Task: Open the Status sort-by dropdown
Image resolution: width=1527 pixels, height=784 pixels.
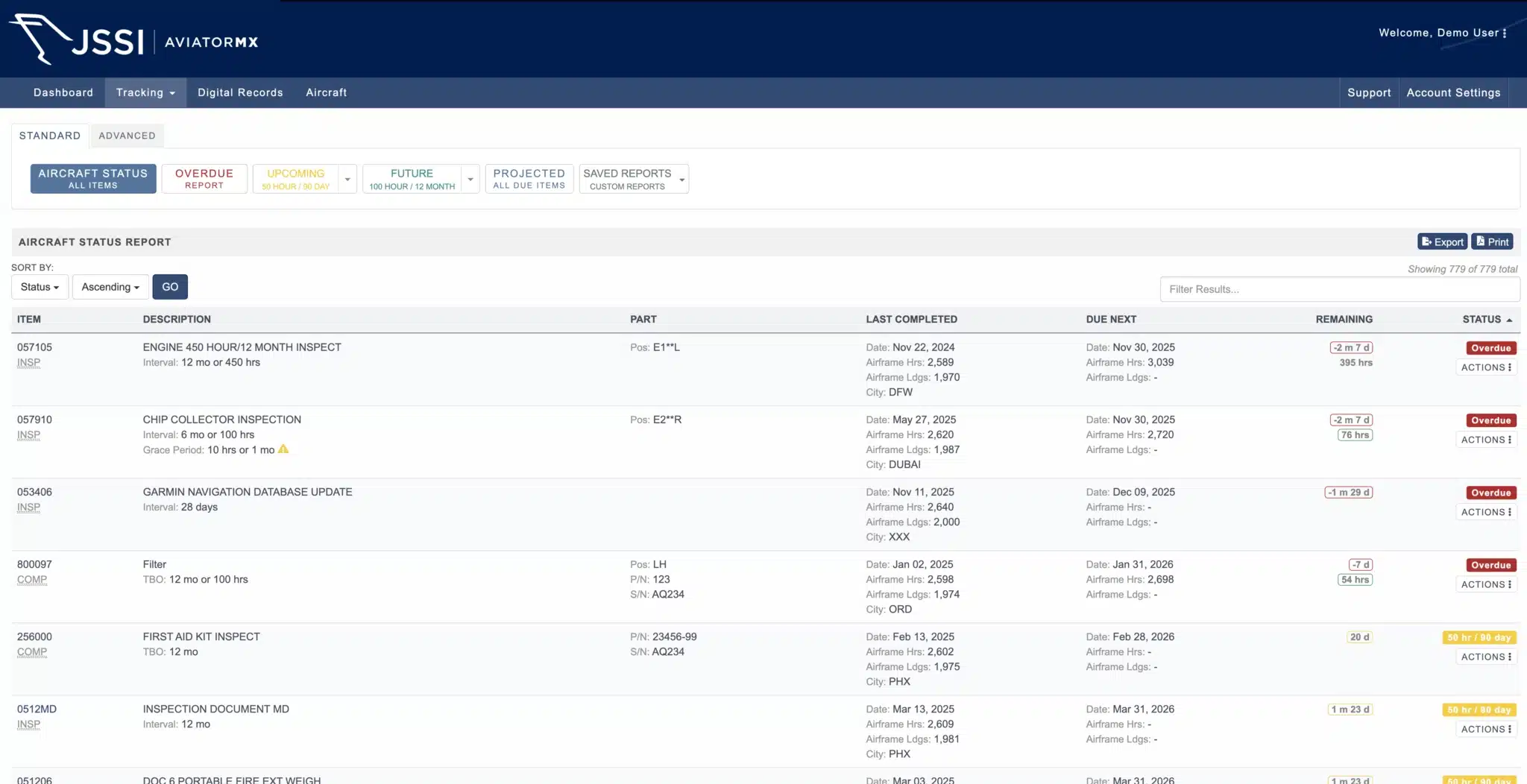Action: tap(40, 287)
